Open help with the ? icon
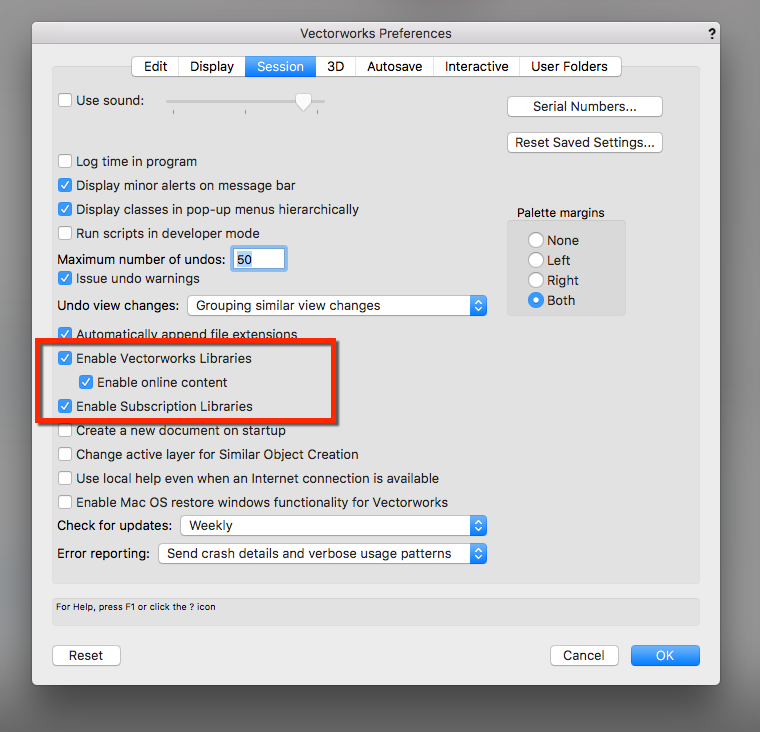This screenshot has width=760, height=732. coord(712,34)
